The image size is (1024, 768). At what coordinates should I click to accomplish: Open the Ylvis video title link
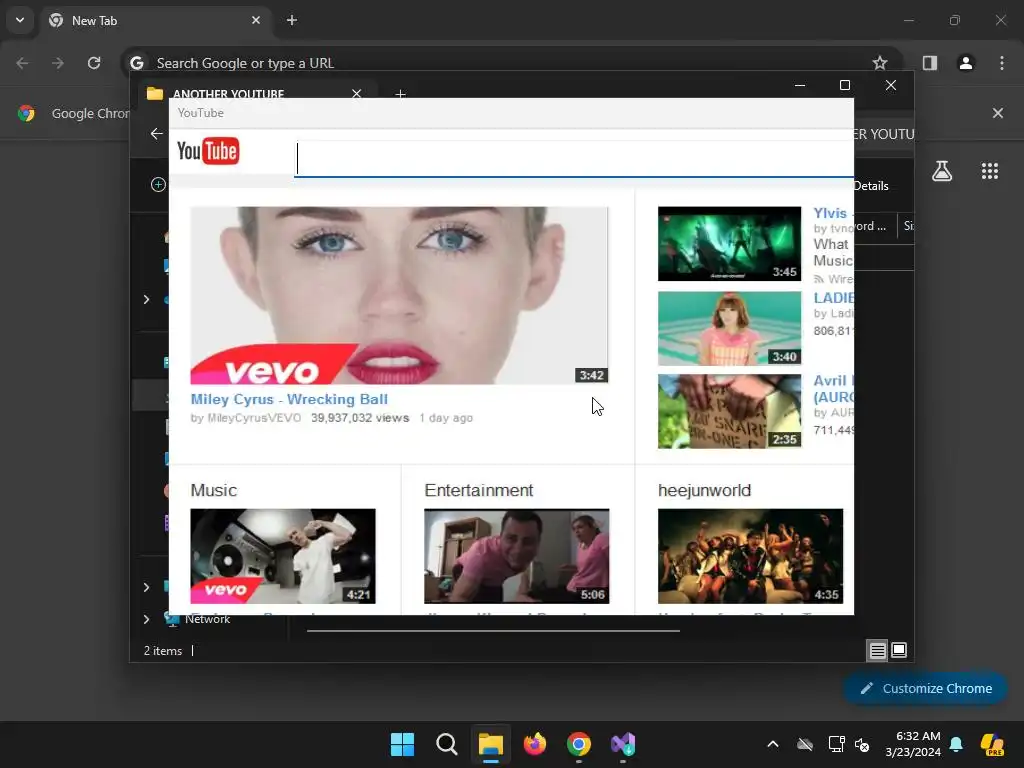click(x=833, y=213)
